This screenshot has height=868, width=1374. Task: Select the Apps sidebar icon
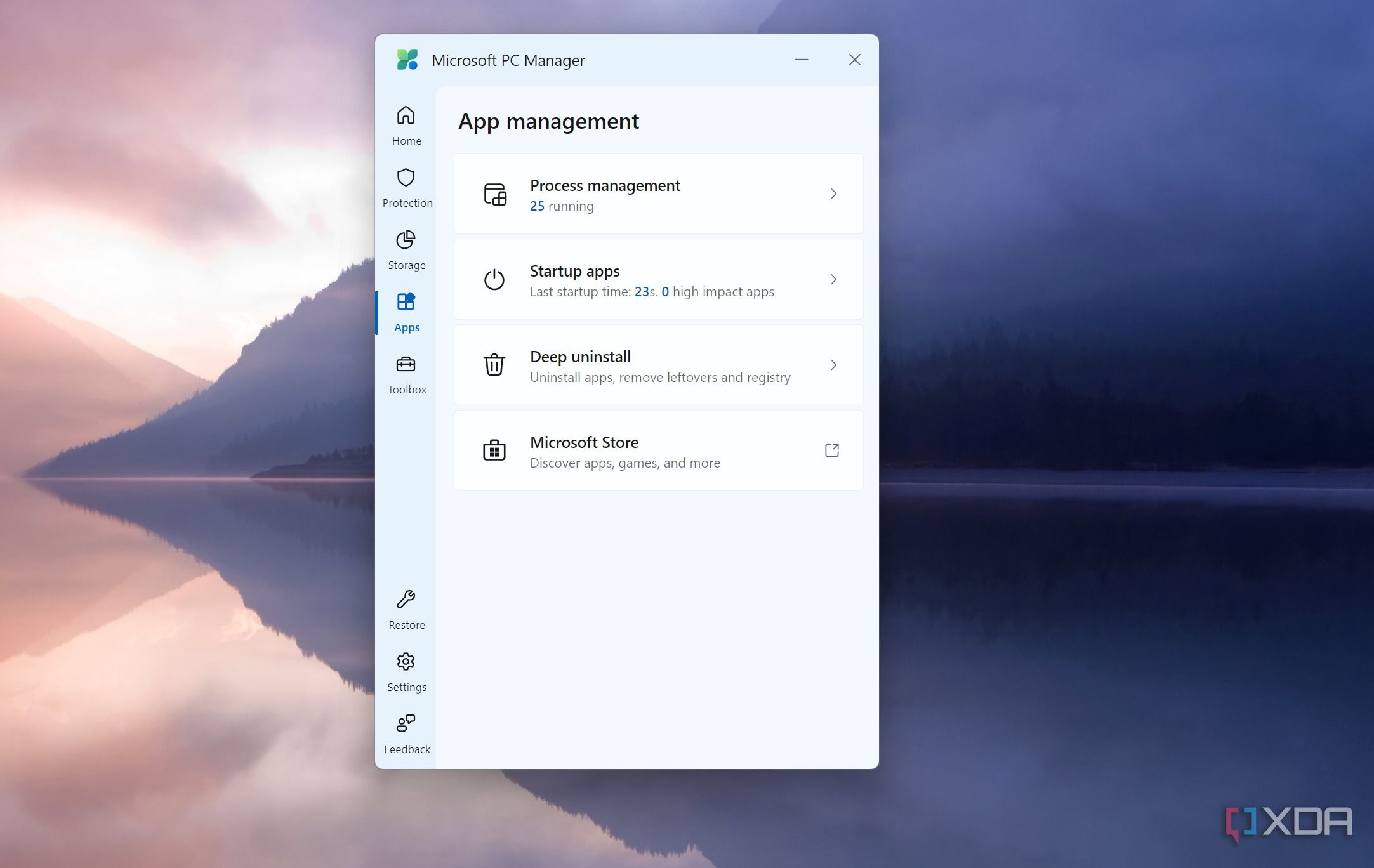[406, 301]
